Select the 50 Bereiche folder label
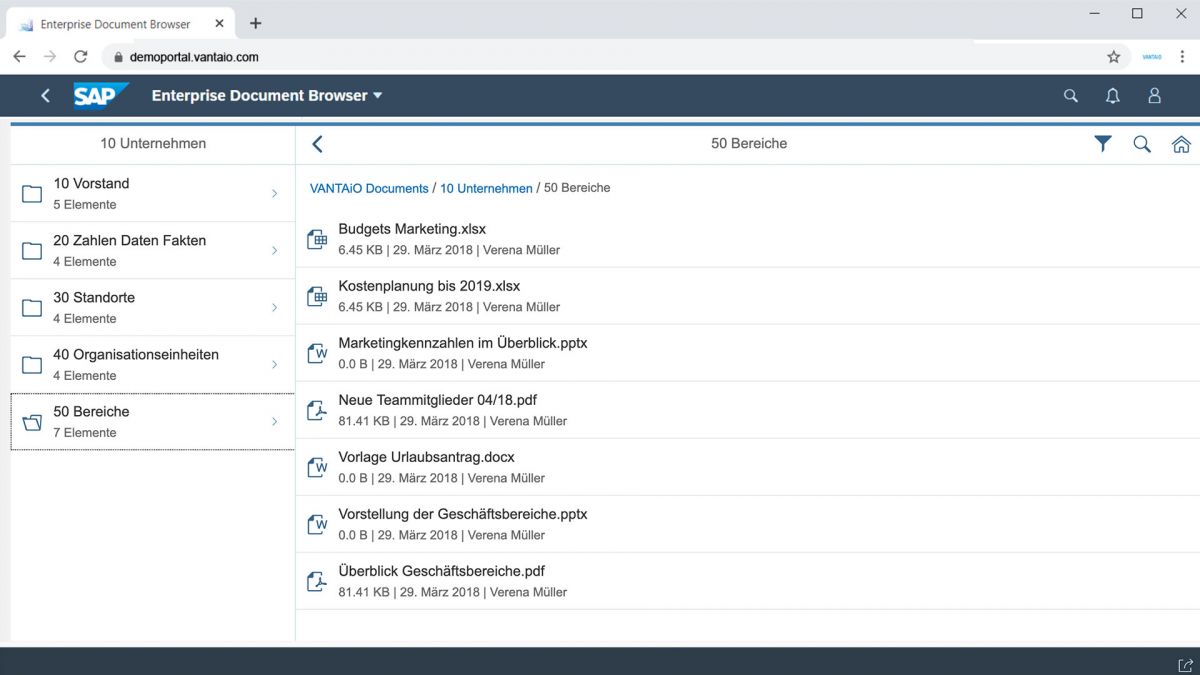The height and width of the screenshot is (675, 1200). (91, 412)
